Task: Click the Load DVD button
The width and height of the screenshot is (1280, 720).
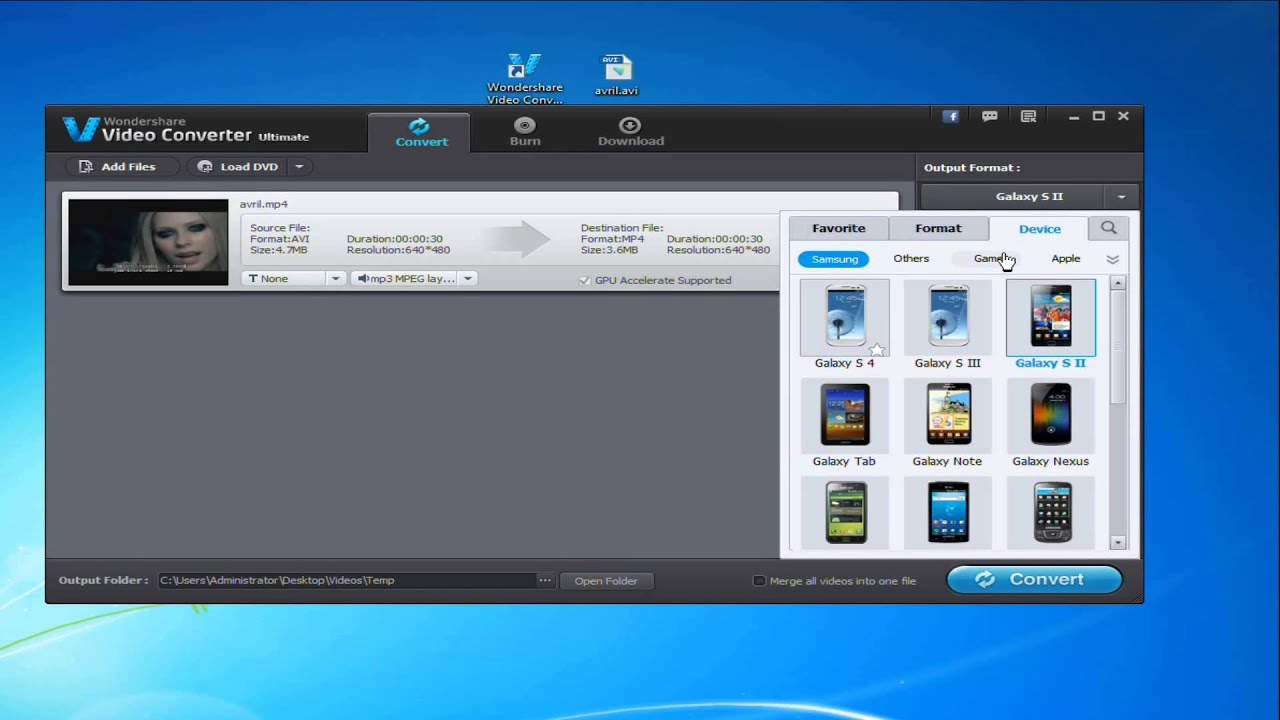Action: [x=239, y=167]
